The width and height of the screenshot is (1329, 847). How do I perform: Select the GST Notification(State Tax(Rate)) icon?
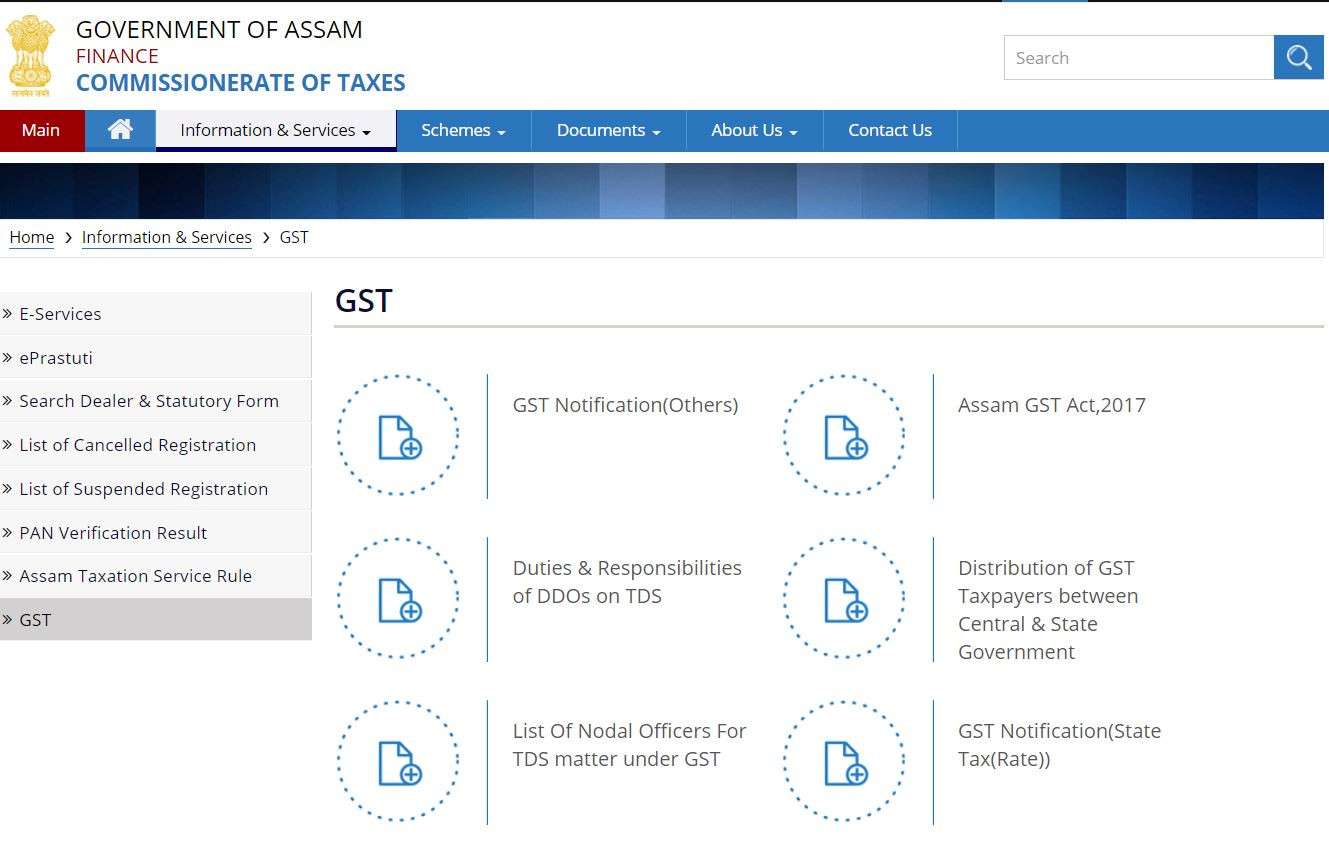[x=844, y=762]
